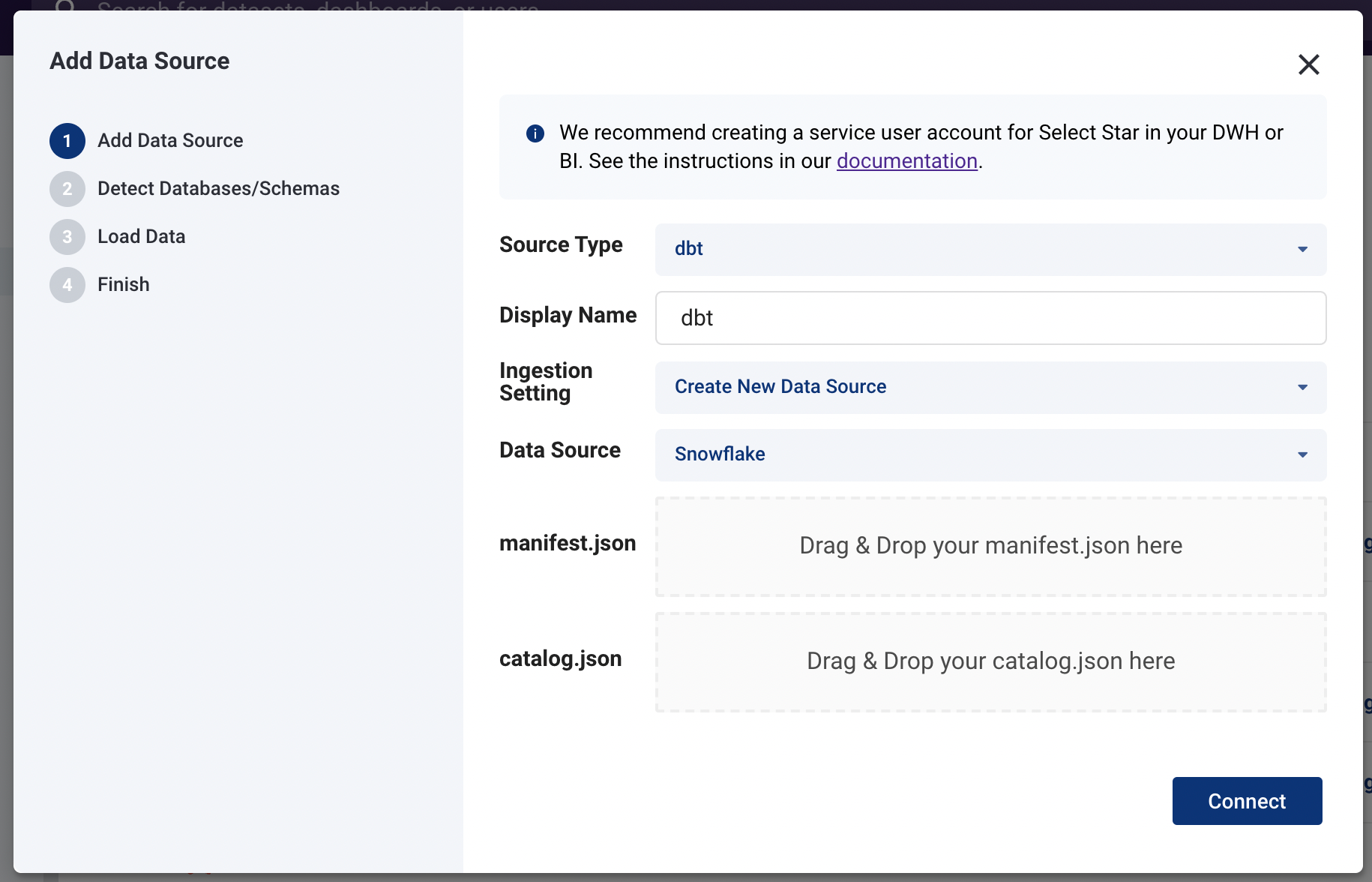The image size is (1372, 882).
Task: Click the search magnifier icon at top
Action: tap(65, 6)
